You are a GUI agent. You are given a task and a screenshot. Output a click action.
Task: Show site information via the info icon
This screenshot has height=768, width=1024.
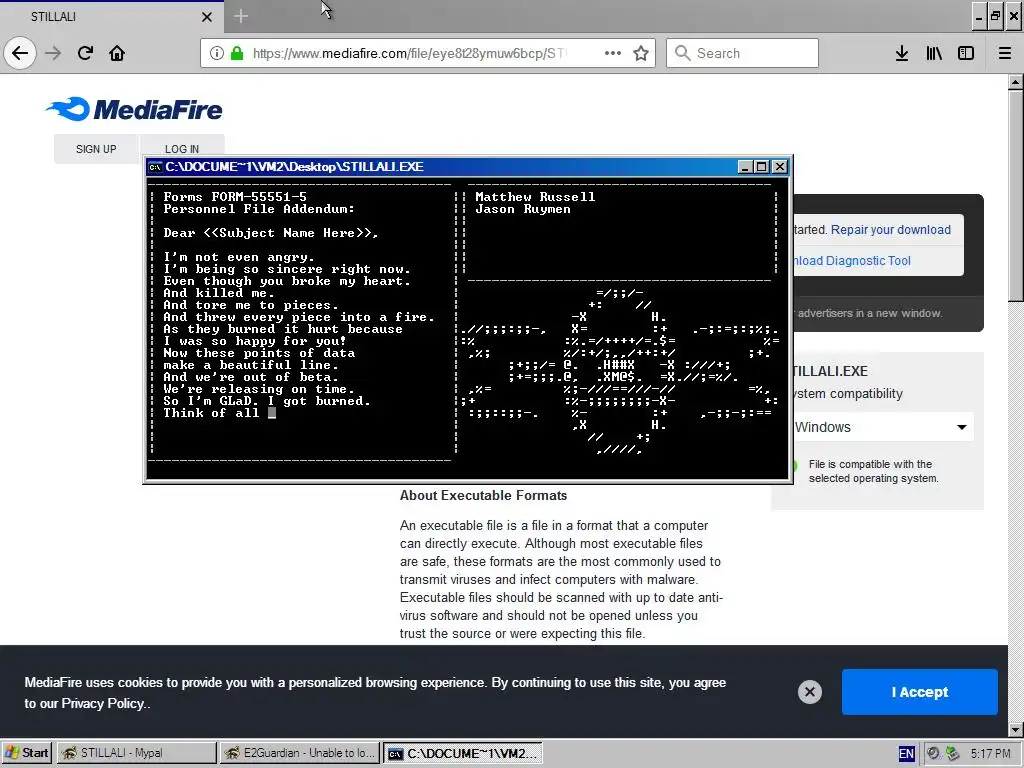[x=217, y=53]
